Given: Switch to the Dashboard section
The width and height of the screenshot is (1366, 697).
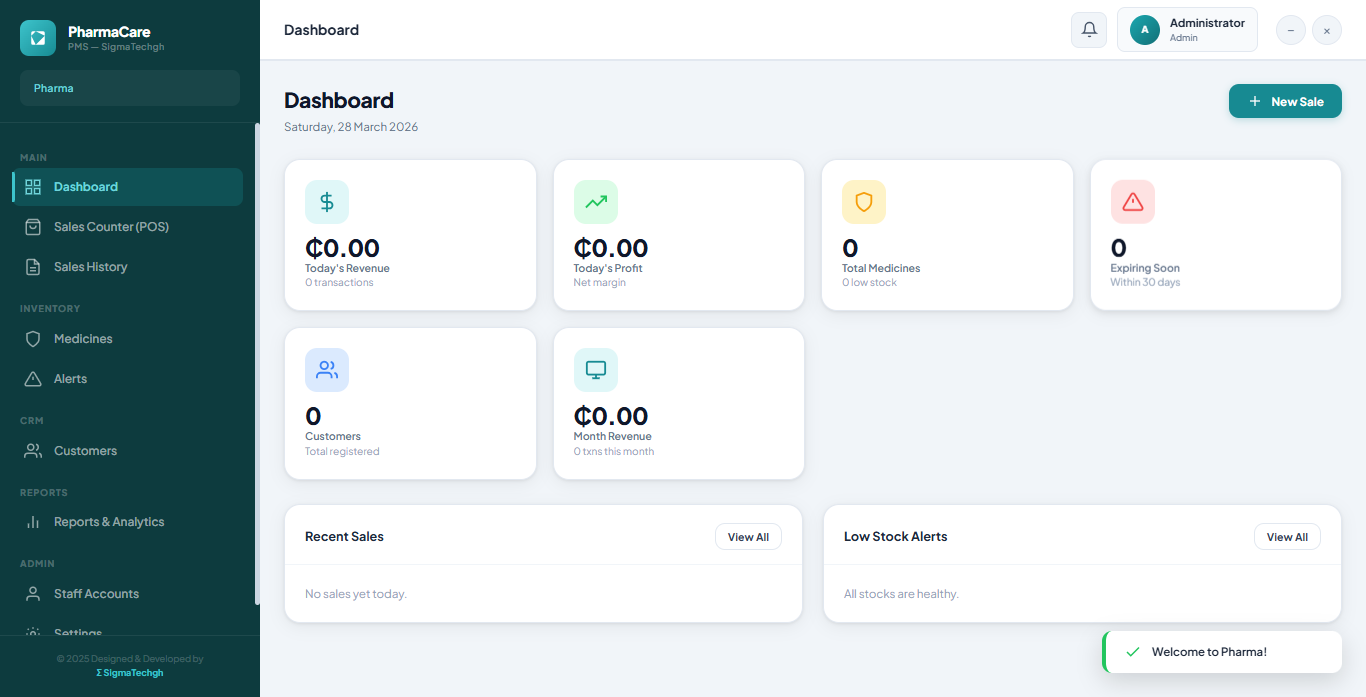Looking at the screenshot, I should tap(85, 187).
